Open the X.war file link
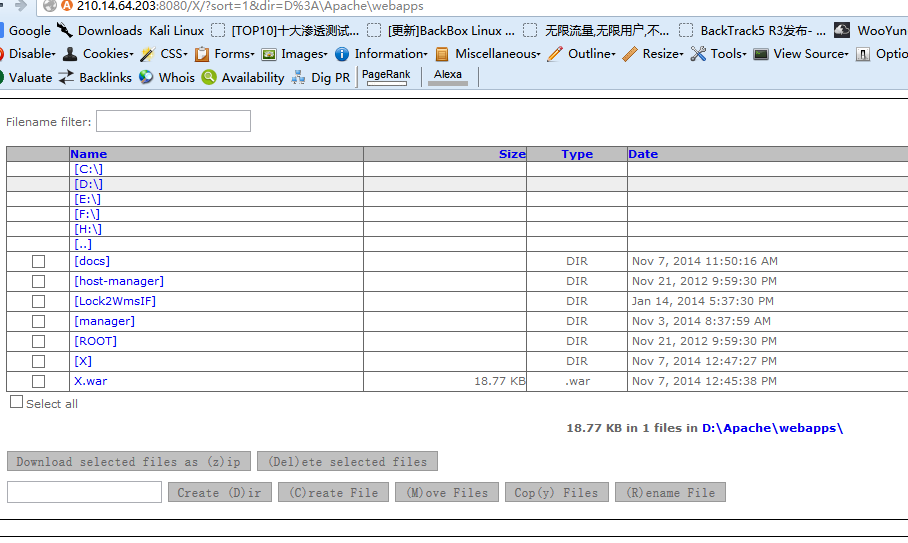The image size is (908, 543). (90, 381)
